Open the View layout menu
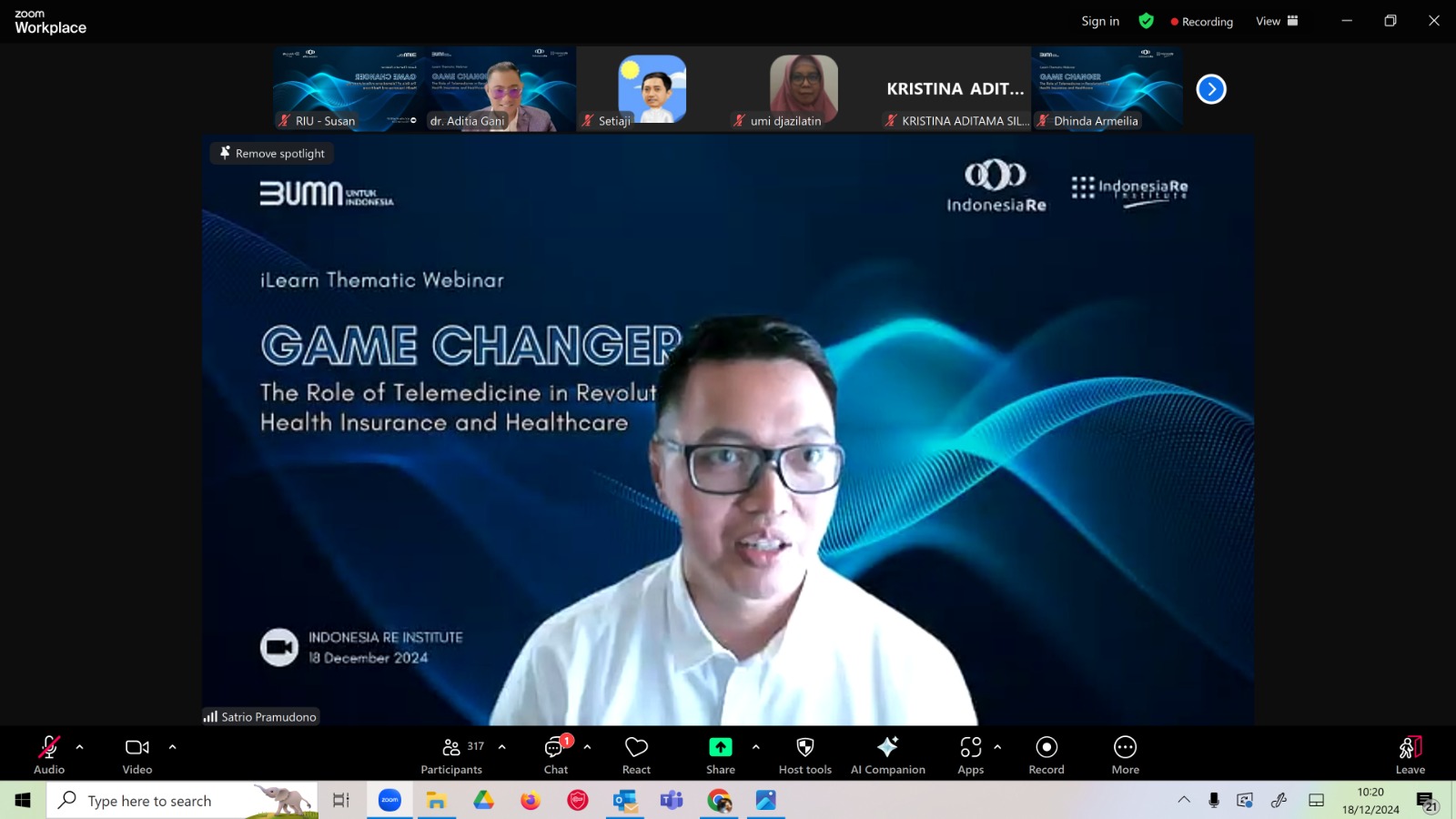The width and height of the screenshot is (1456, 819). (x=1277, y=21)
